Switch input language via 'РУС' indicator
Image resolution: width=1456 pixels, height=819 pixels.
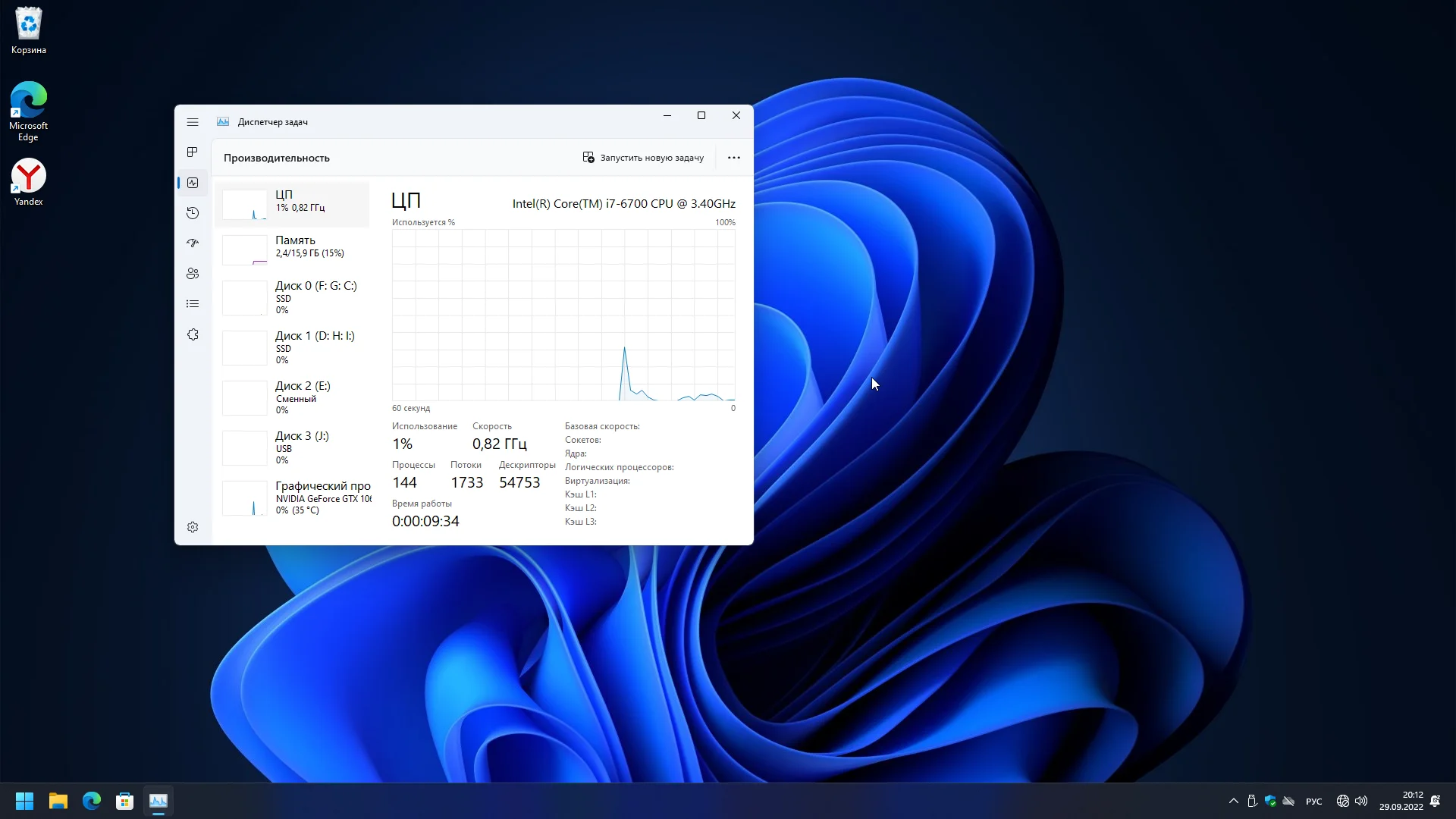coord(1314,802)
